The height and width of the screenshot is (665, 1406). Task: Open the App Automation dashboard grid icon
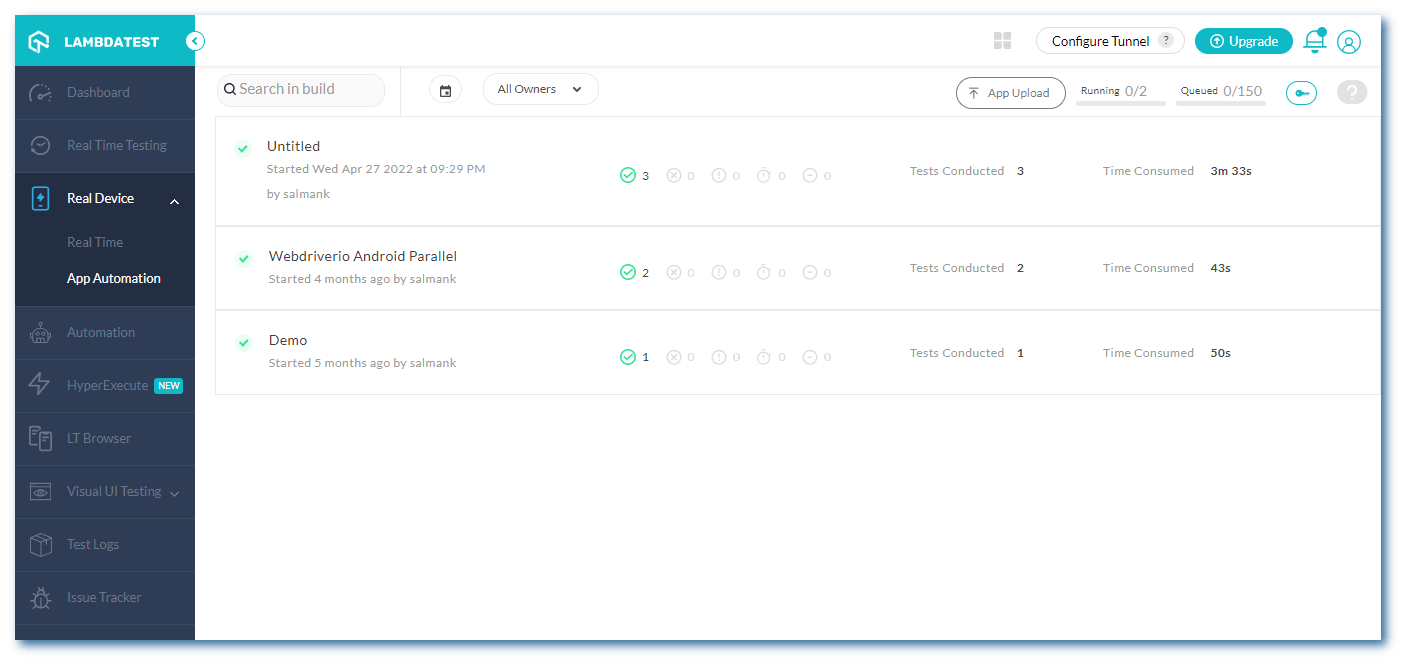click(x=1002, y=40)
